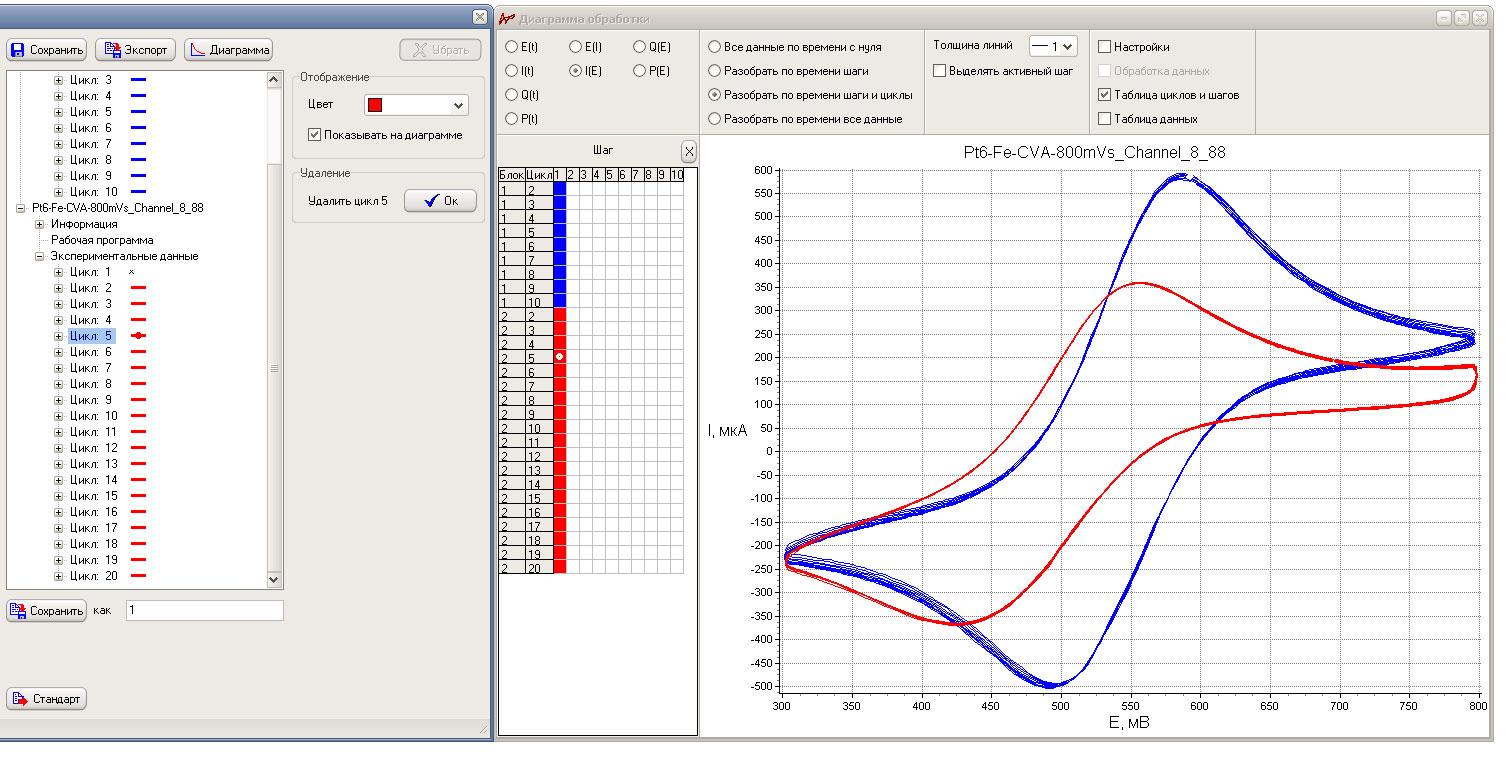Click the red color swatch in Отображение
Image resolution: width=1507 pixels, height=758 pixels.
click(x=375, y=105)
